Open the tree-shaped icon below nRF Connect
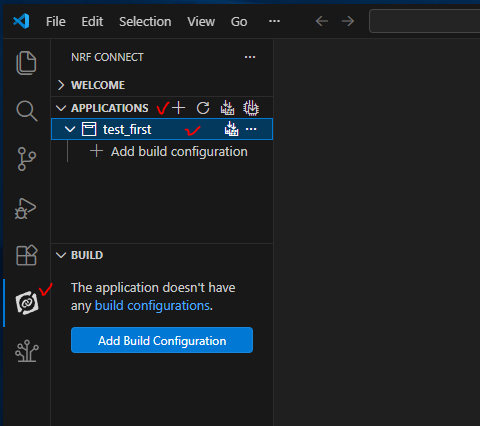The height and width of the screenshot is (426, 480). pyautogui.click(x=27, y=351)
